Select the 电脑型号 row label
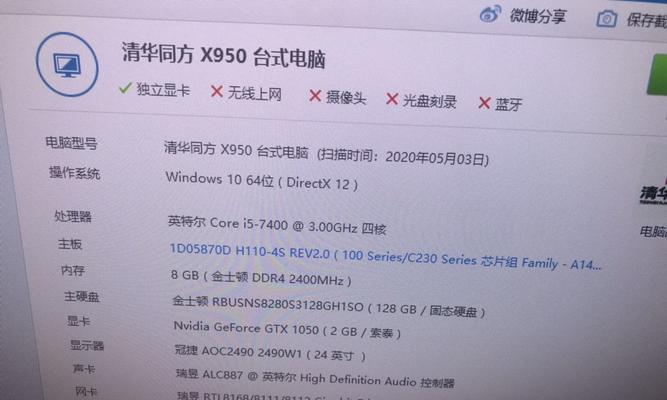The image size is (667, 400). coord(71,143)
